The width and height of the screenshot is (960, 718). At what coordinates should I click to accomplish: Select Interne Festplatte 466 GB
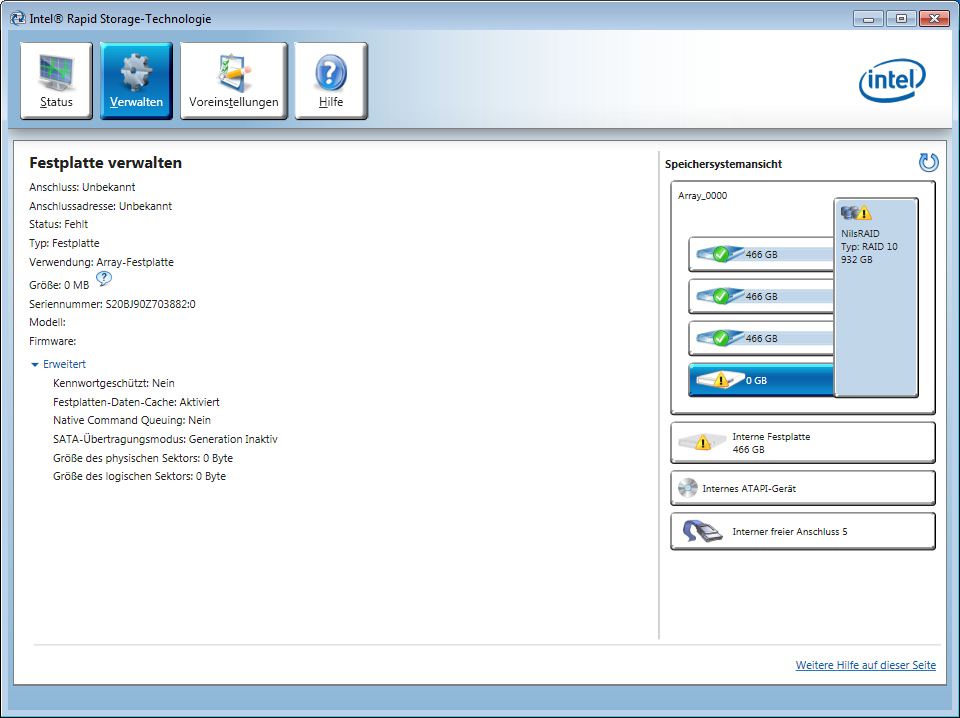tap(803, 443)
